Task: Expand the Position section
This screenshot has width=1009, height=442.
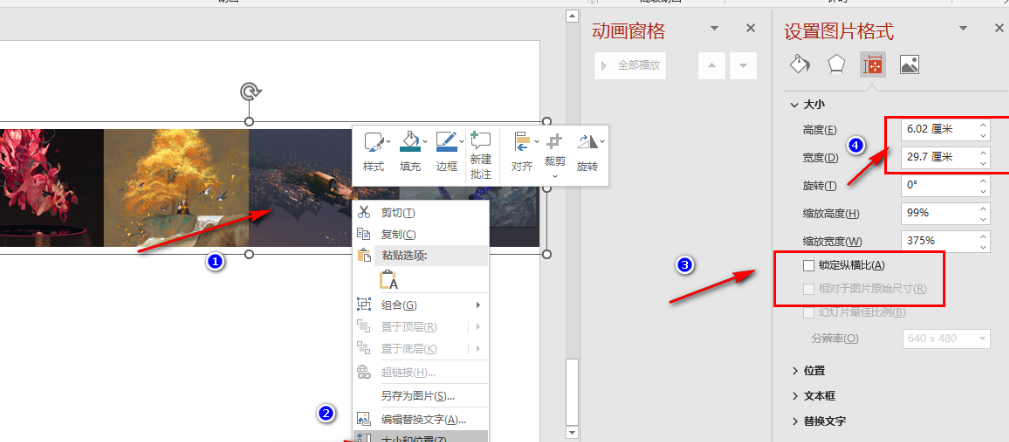Action: (x=808, y=371)
